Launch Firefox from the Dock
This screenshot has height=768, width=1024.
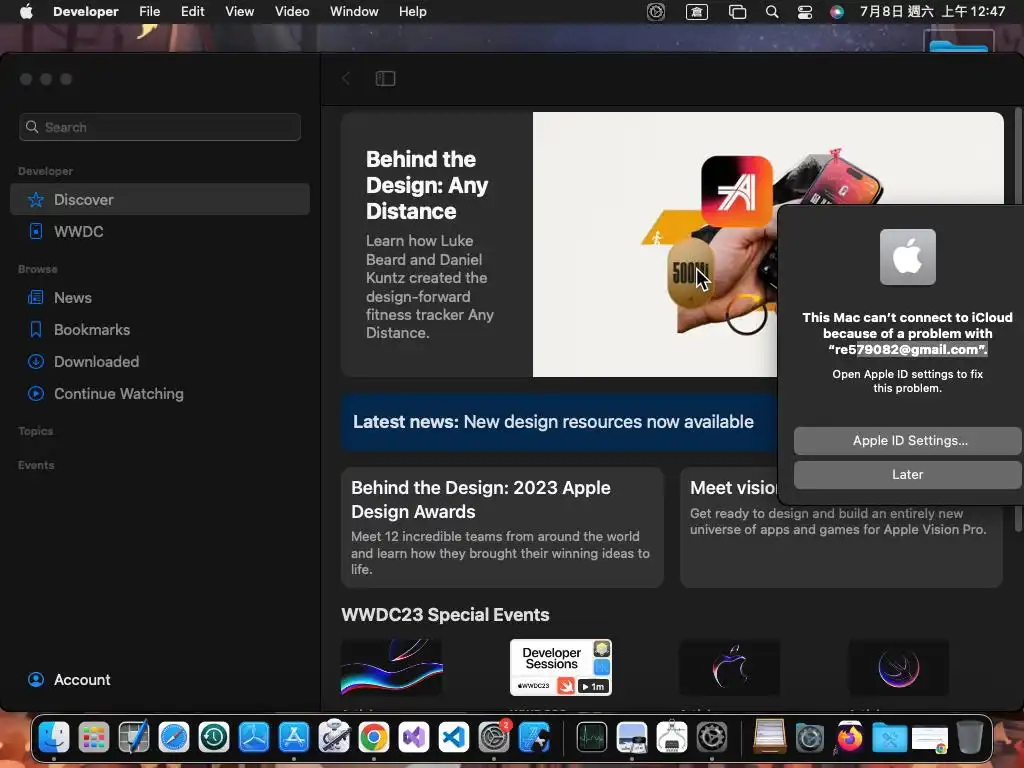pos(850,738)
